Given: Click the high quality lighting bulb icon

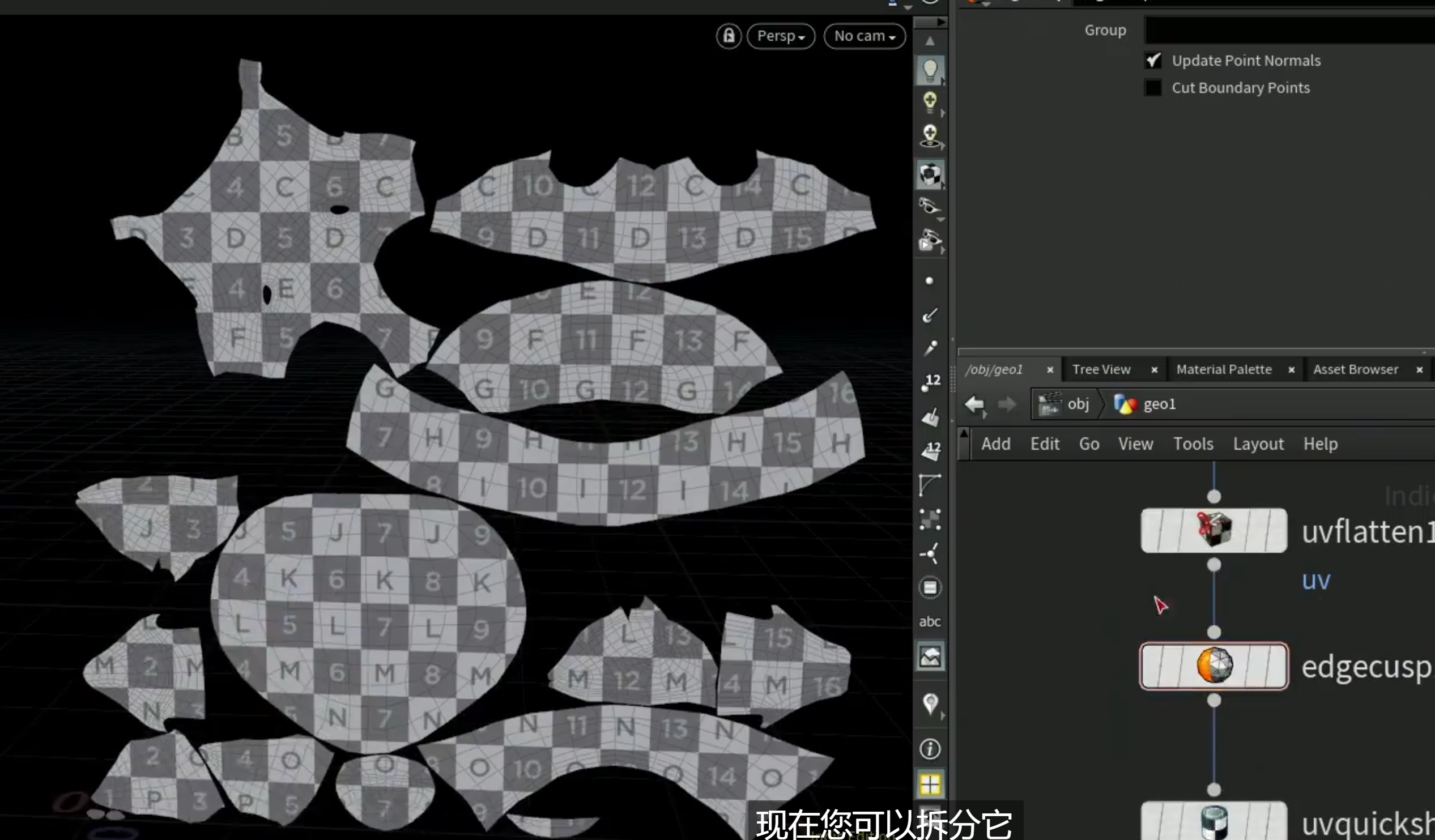Looking at the screenshot, I should (930, 103).
